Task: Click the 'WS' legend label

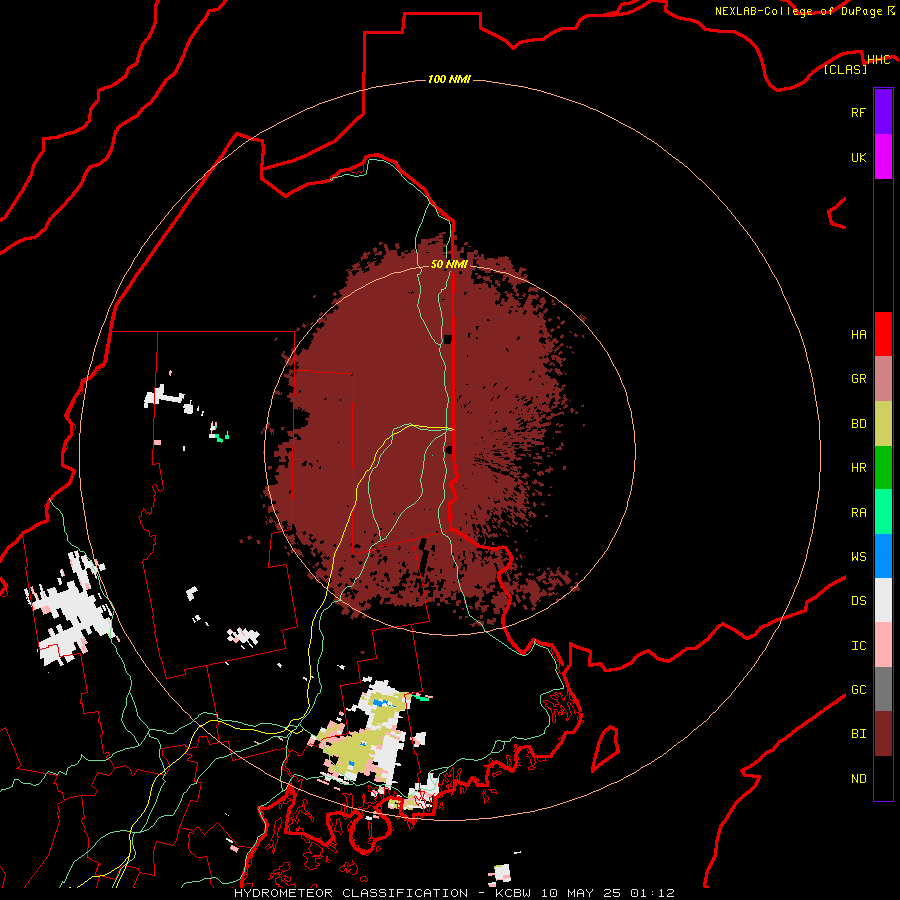Action: (858, 557)
